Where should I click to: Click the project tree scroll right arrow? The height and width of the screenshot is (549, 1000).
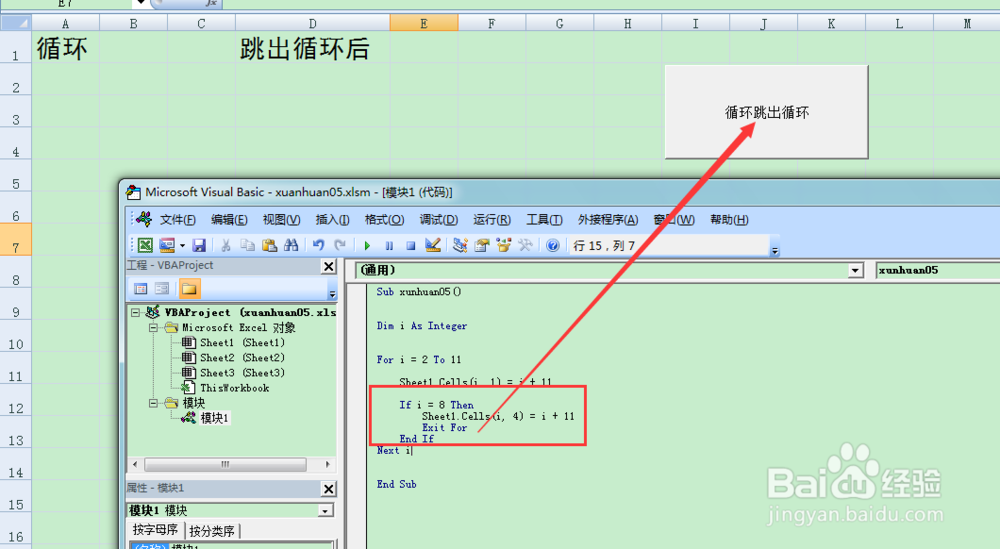[328, 464]
